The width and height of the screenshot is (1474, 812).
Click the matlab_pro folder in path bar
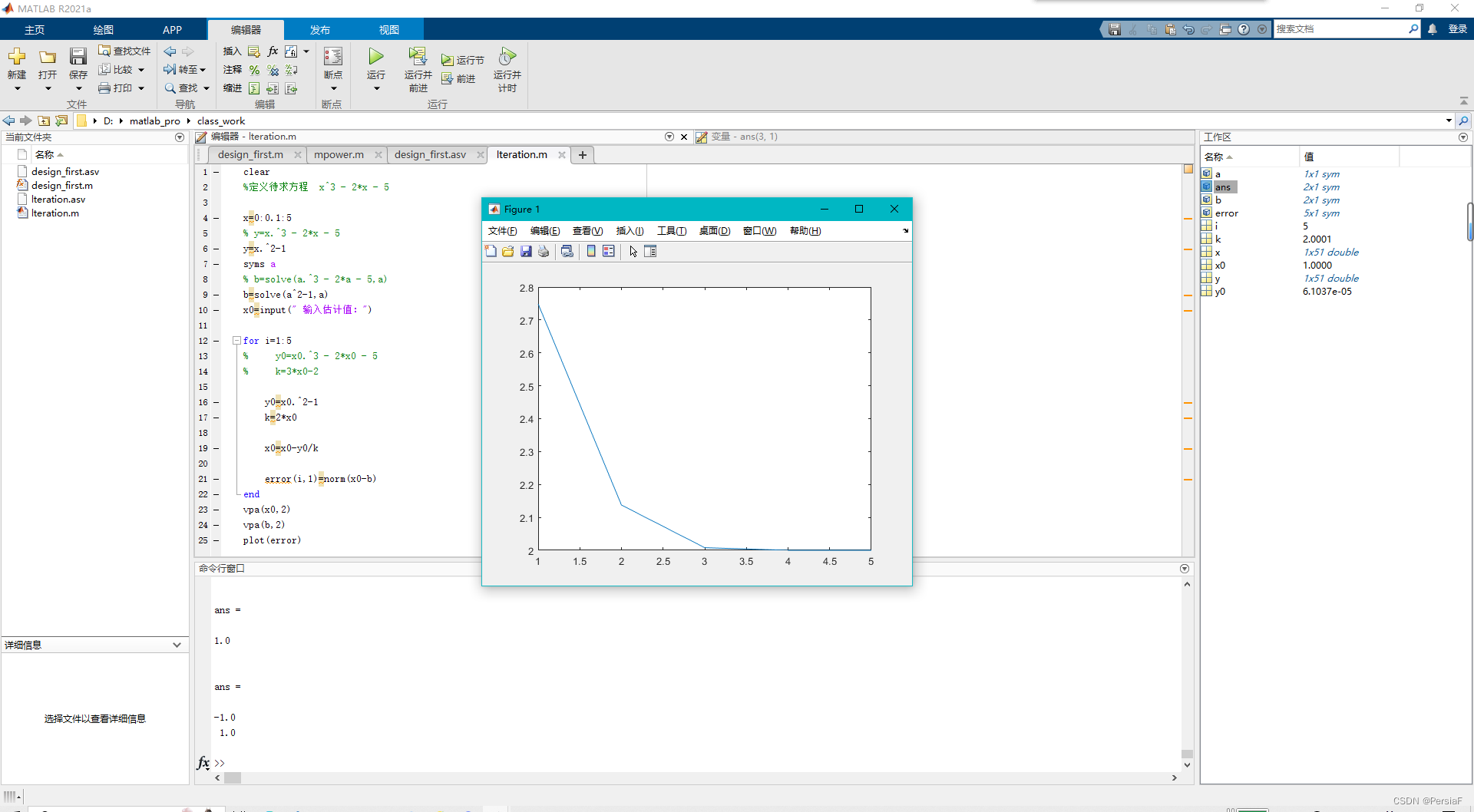pyautogui.click(x=155, y=120)
